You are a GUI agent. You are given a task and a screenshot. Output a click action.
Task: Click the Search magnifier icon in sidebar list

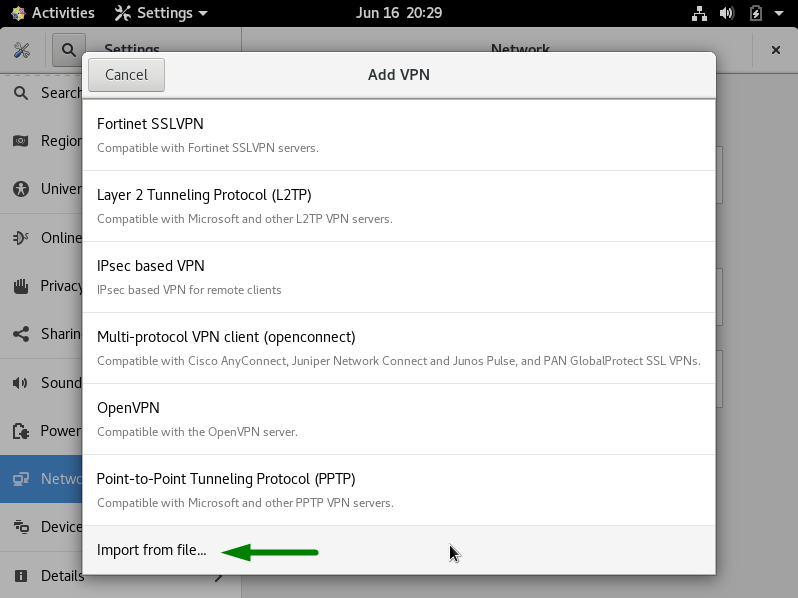click(20, 93)
